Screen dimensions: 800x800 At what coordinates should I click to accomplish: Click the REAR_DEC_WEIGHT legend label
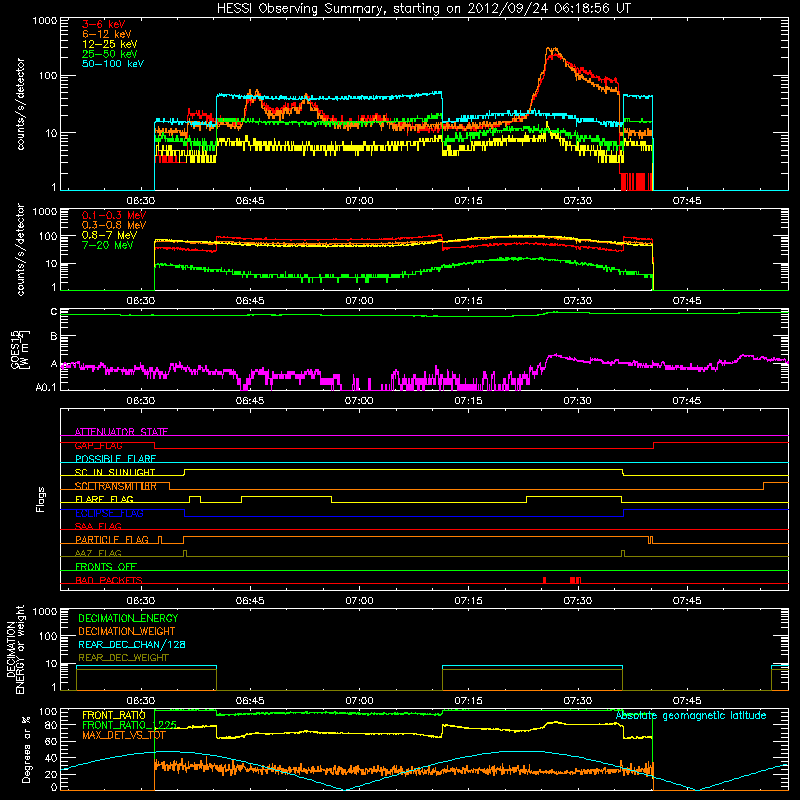coord(123,658)
